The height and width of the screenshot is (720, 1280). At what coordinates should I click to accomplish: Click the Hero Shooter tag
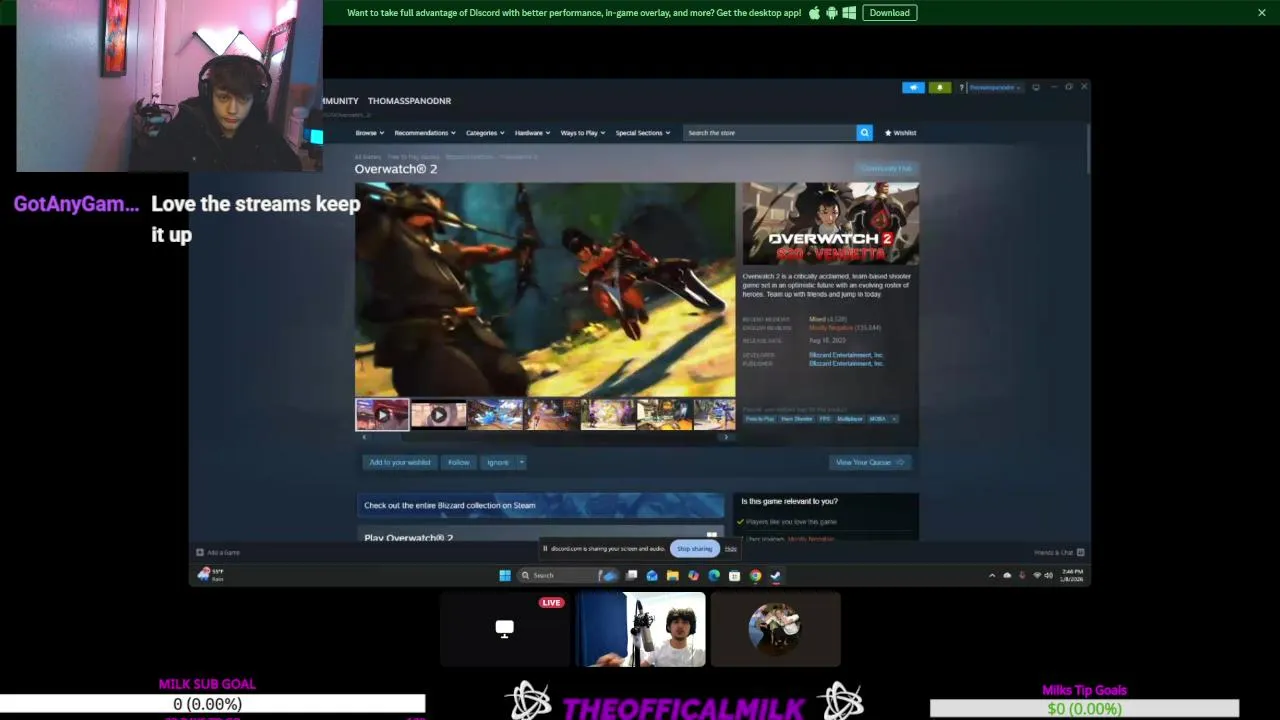pyautogui.click(x=797, y=419)
